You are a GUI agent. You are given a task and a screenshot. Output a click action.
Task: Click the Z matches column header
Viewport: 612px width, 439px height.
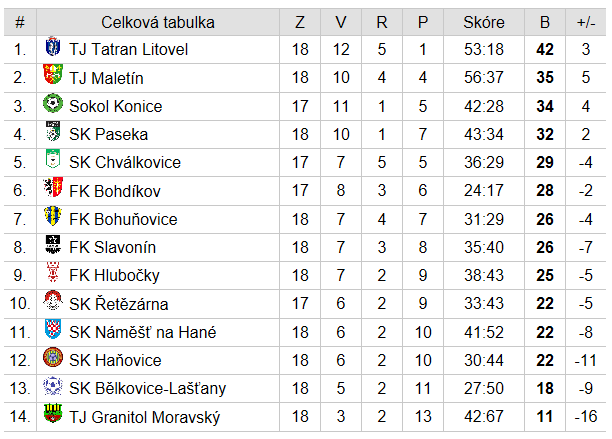point(300,22)
